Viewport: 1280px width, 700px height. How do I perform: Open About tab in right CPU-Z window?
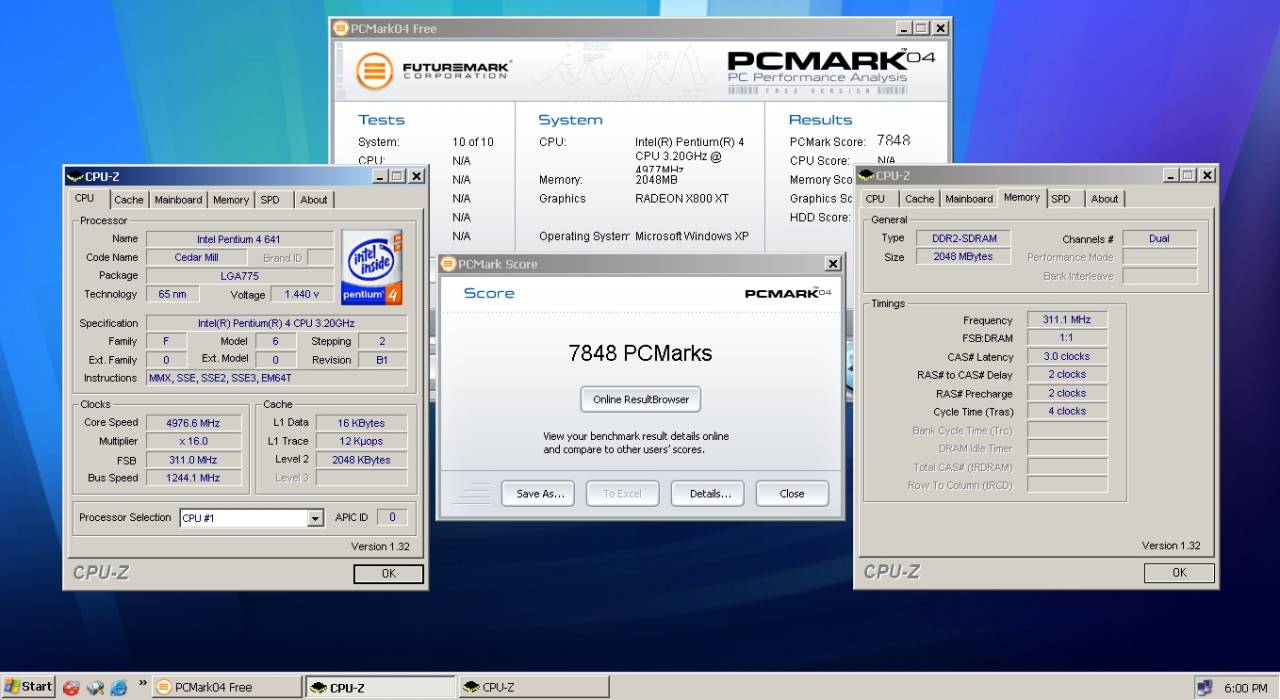1105,199
